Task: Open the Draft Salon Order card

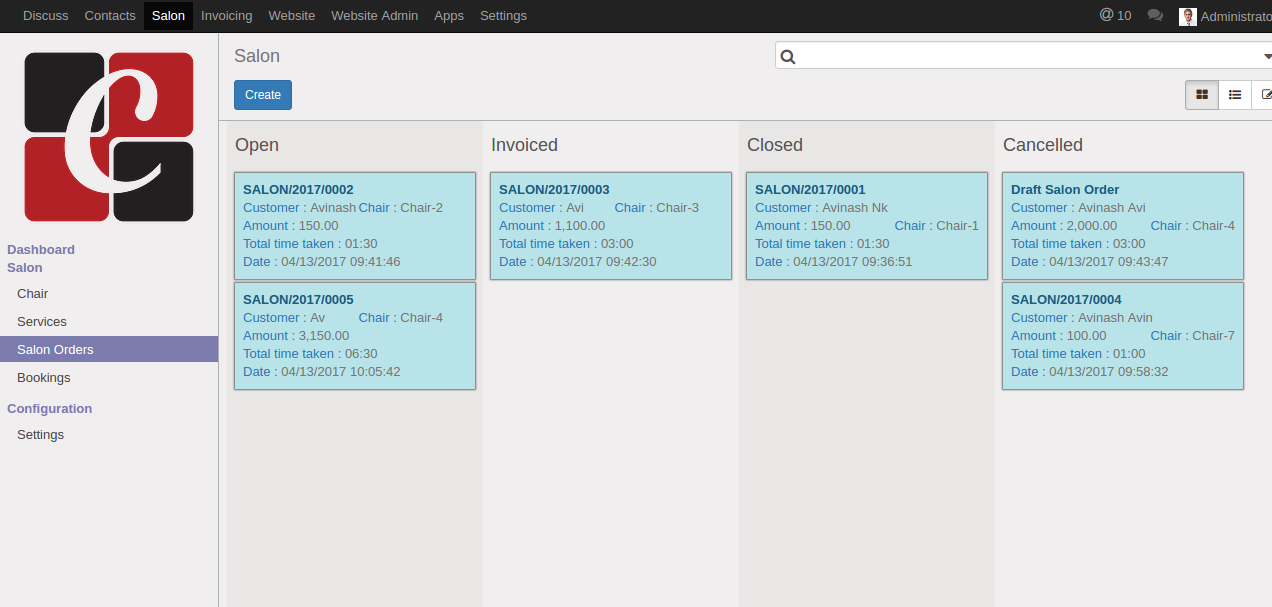Action: point(1122,226)
